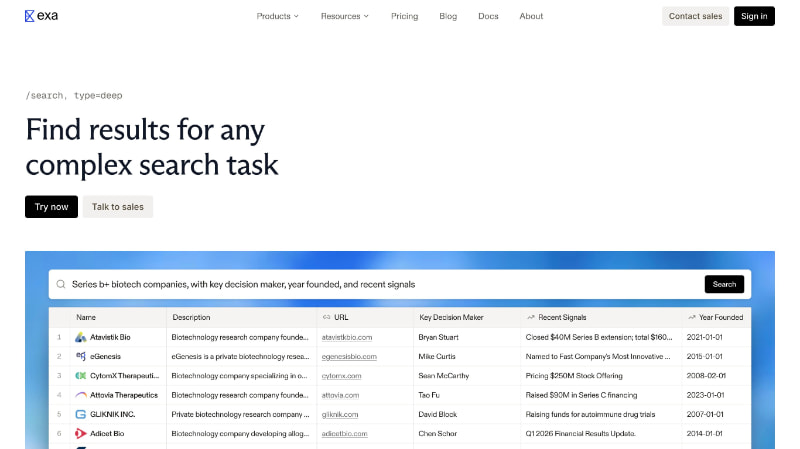Click eGenesis company logo icon
Screen dimensions: 800x449
click(x=81, y=356)
